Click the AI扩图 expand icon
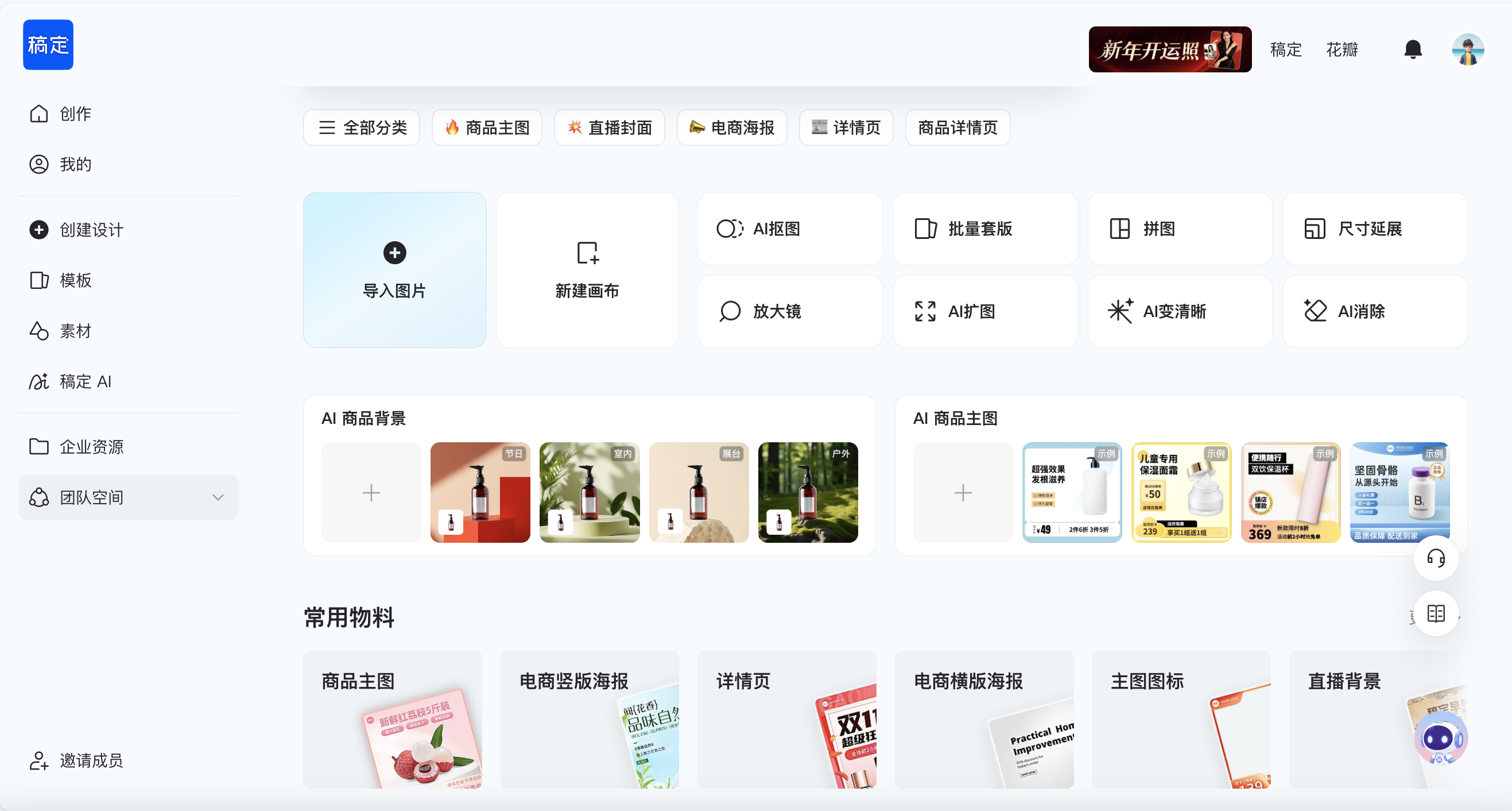Screen dimensions: 1512x811 click(925, 311)
